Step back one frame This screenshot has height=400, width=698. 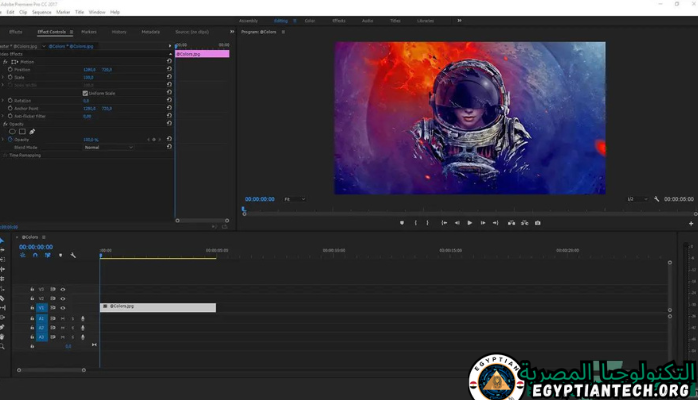click(457, 223)
